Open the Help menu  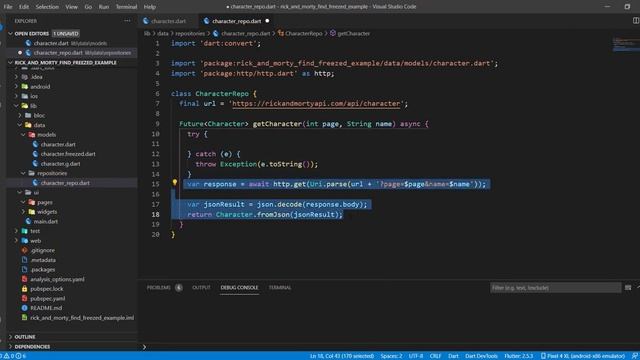[x=150, y=7]
